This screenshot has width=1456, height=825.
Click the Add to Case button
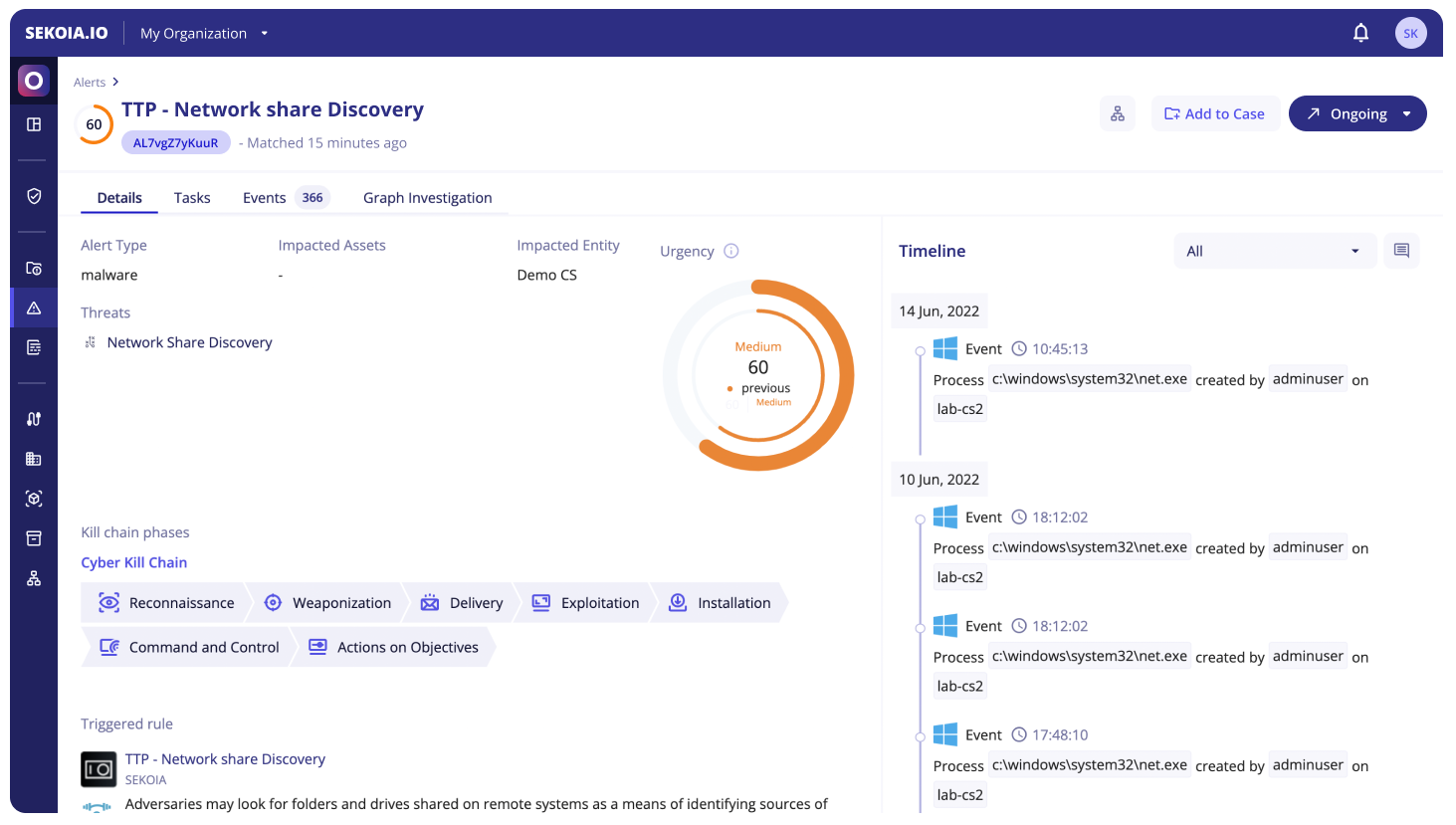pyautogui.click(x=1214, y=113)
